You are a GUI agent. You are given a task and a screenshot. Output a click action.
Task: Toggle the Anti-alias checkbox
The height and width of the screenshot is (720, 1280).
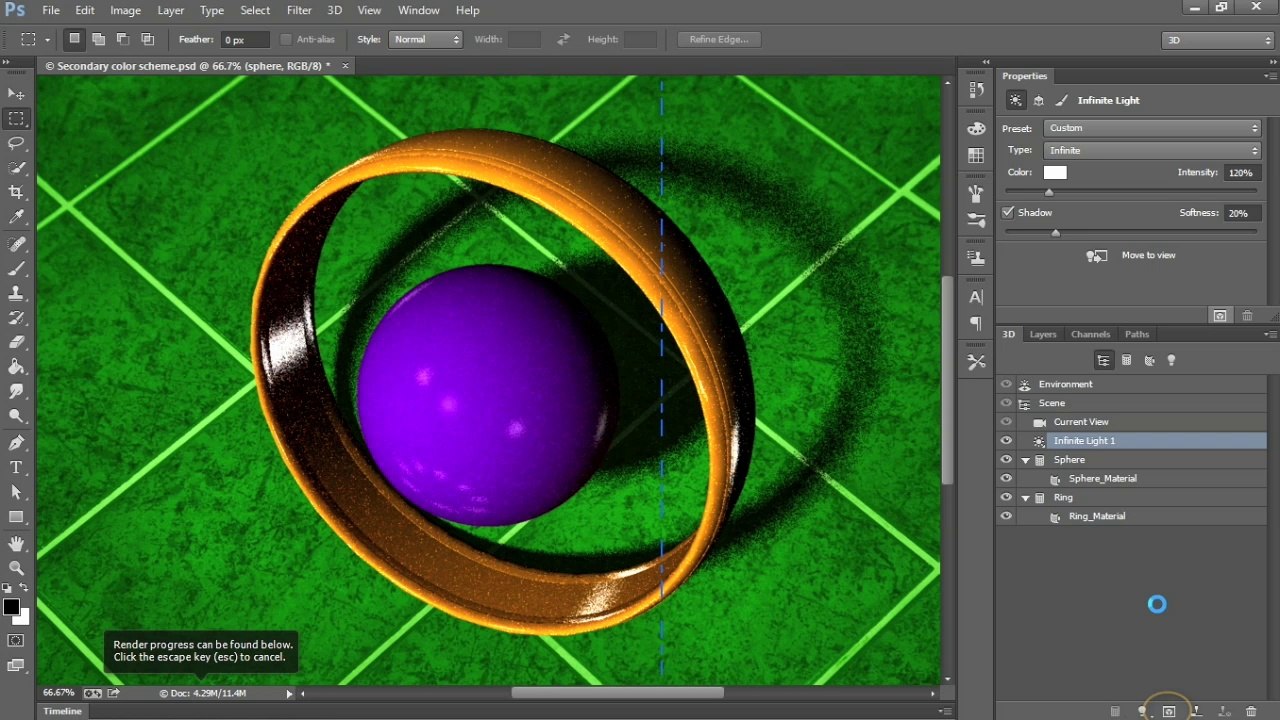[x=286, y=40]
